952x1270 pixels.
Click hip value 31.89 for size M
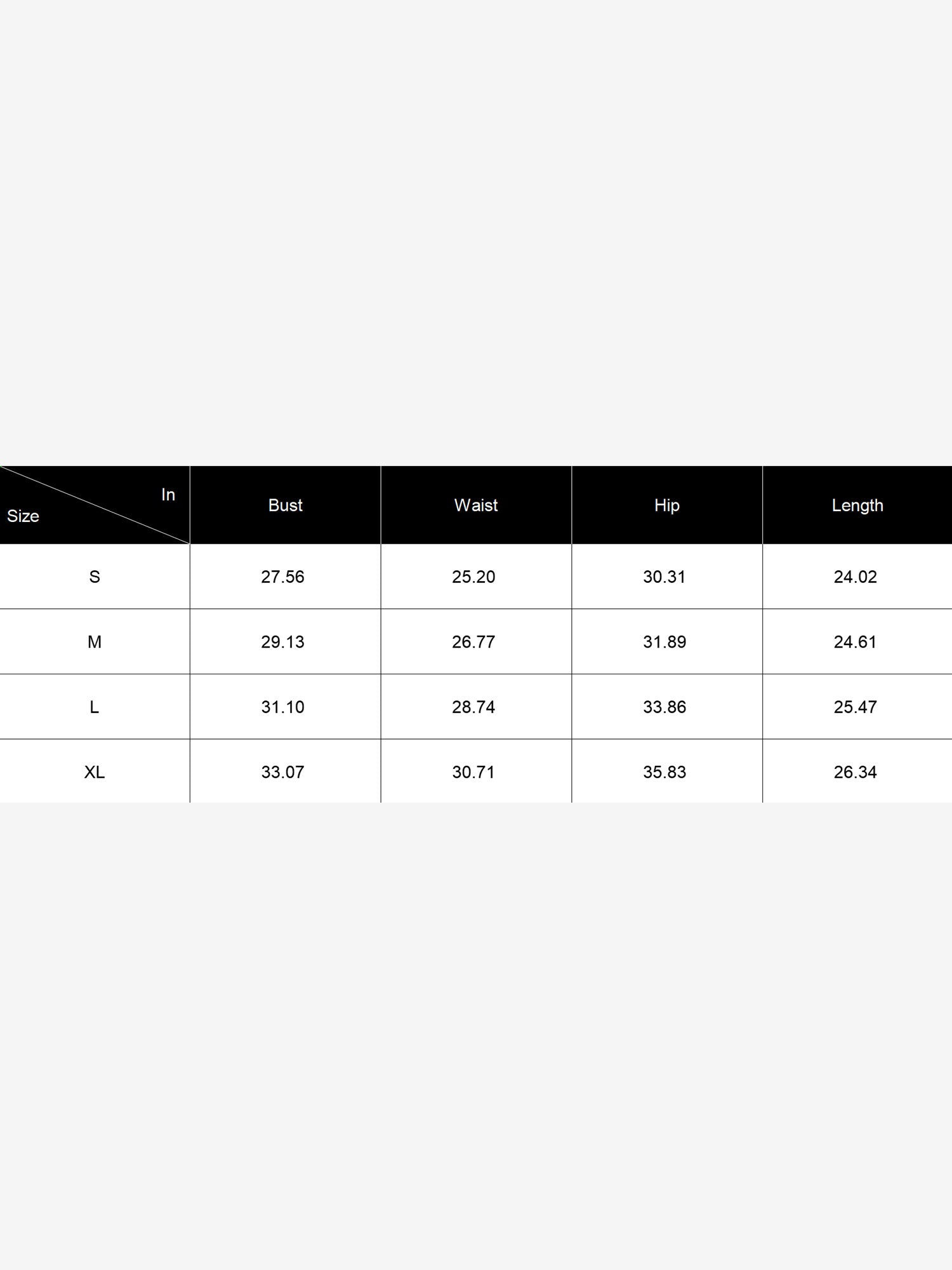point(664,642)
